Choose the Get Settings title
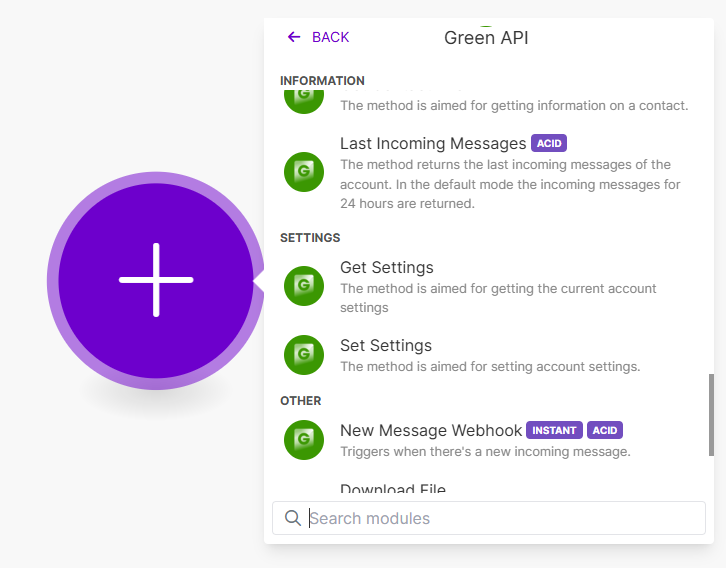 click(387, 268)
